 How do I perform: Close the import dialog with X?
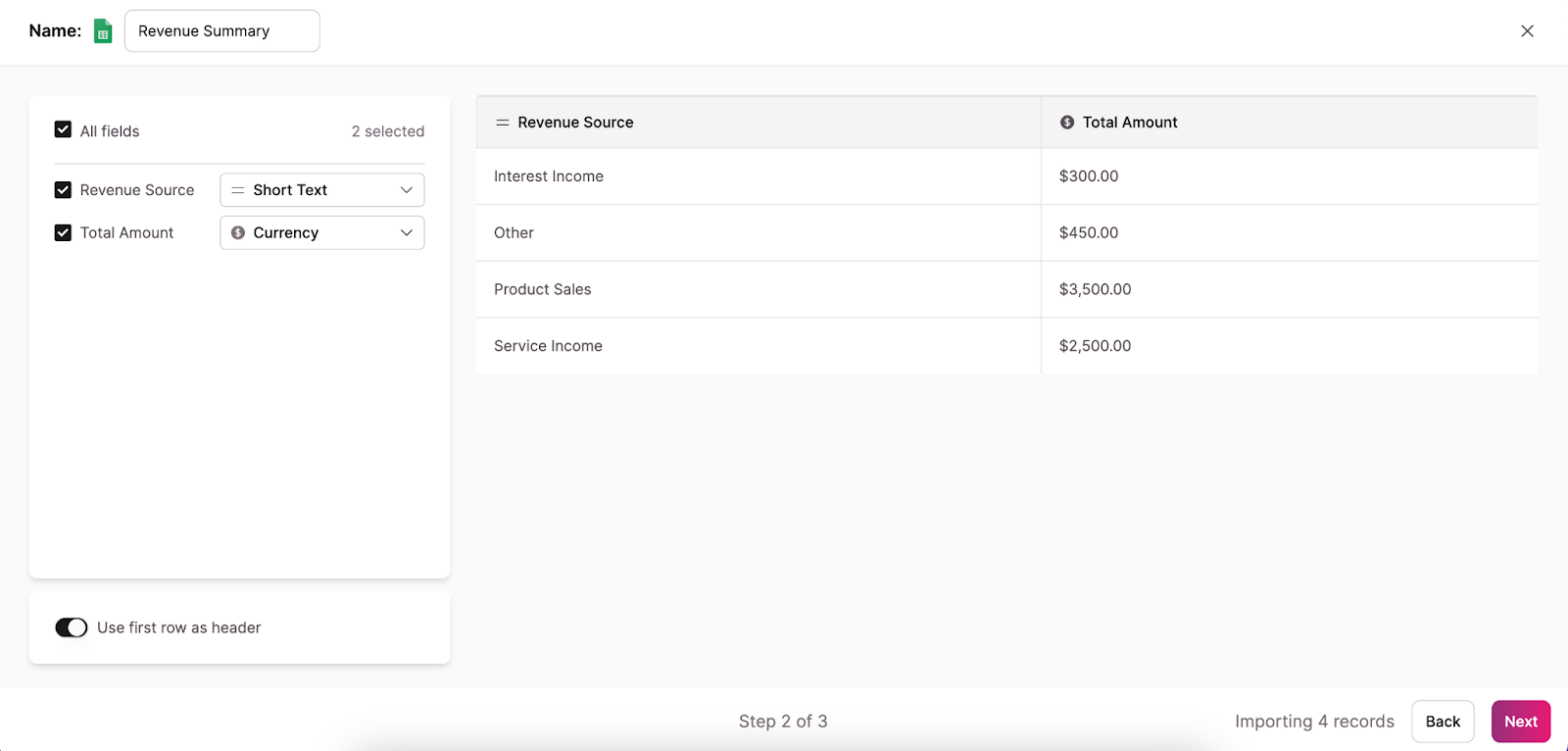point(1527,31)
